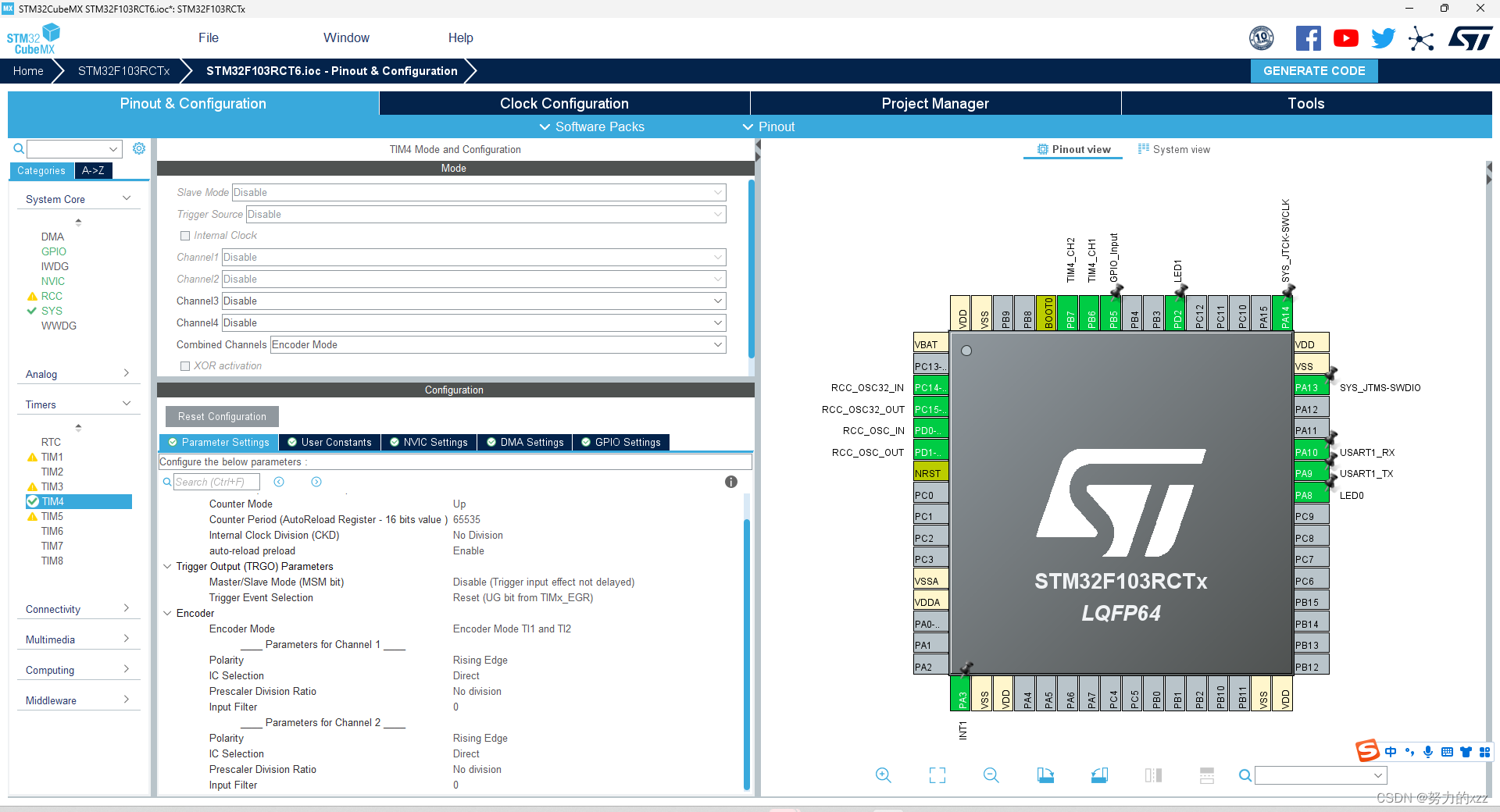Switch to Clock Configuration tab
The height and width of the screenshot is (812, 1500).
[564, 103]
